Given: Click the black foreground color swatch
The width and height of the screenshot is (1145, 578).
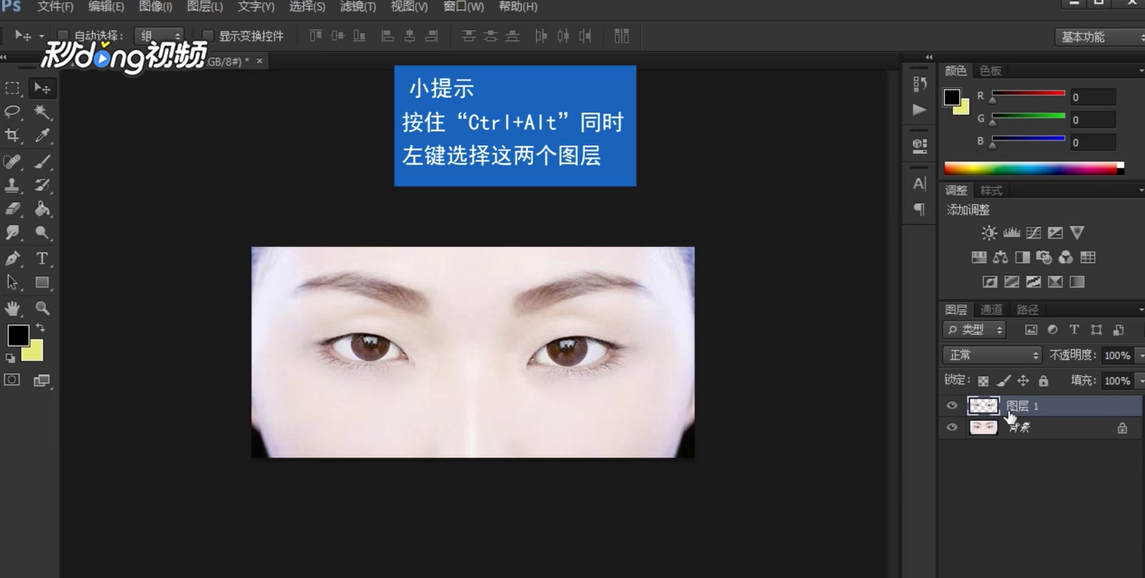Looking at the screenshot, I should [18, 338].
